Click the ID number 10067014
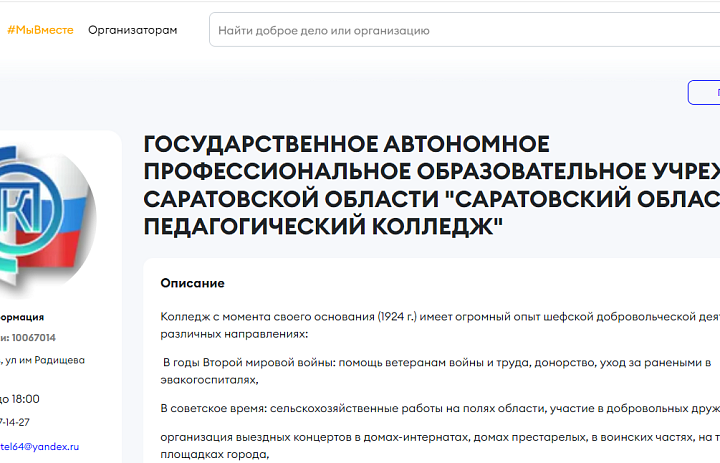This screenshot has height=463, width=720. 34,338
